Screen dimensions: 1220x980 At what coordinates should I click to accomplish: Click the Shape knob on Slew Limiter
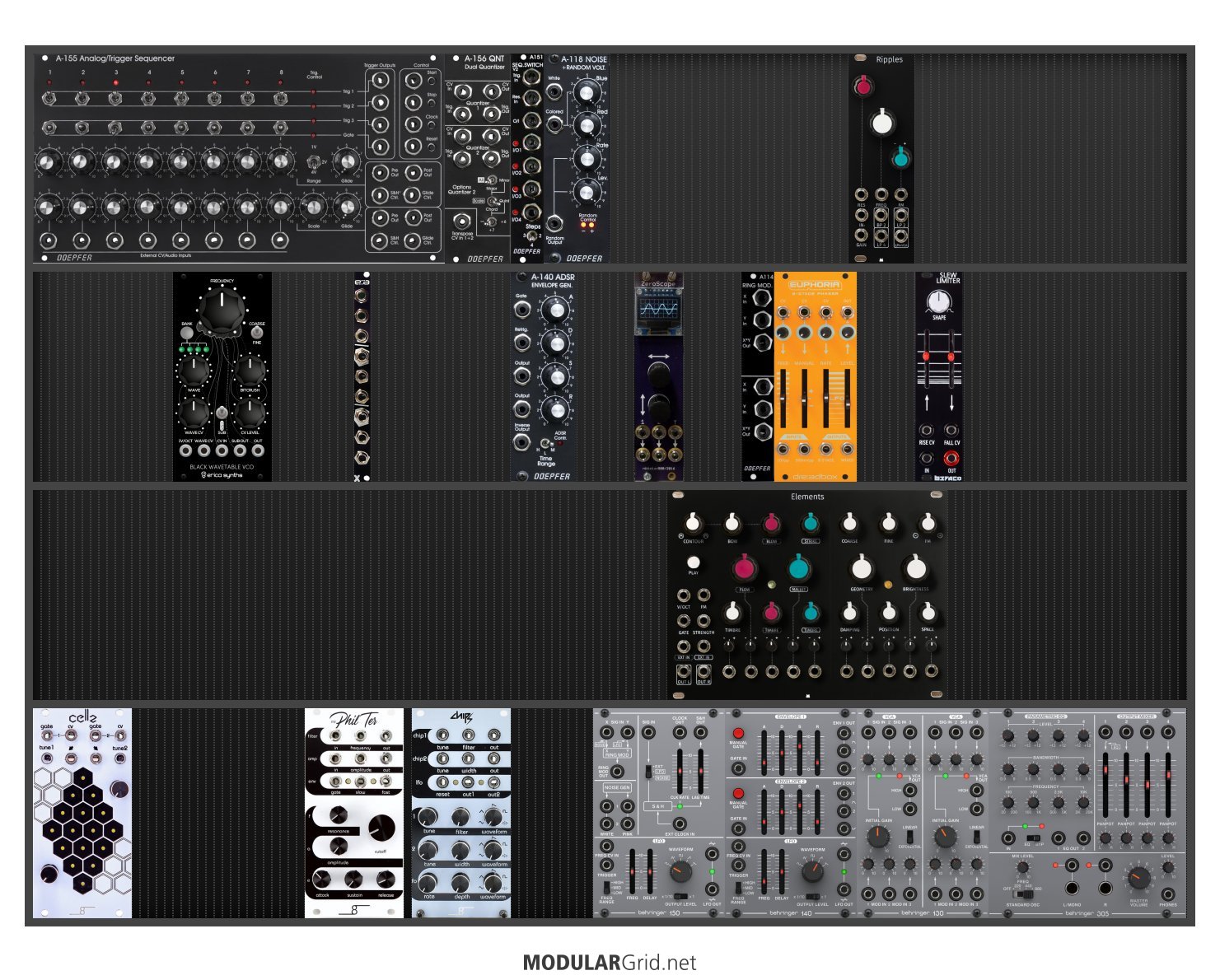(x=939, y=301)
